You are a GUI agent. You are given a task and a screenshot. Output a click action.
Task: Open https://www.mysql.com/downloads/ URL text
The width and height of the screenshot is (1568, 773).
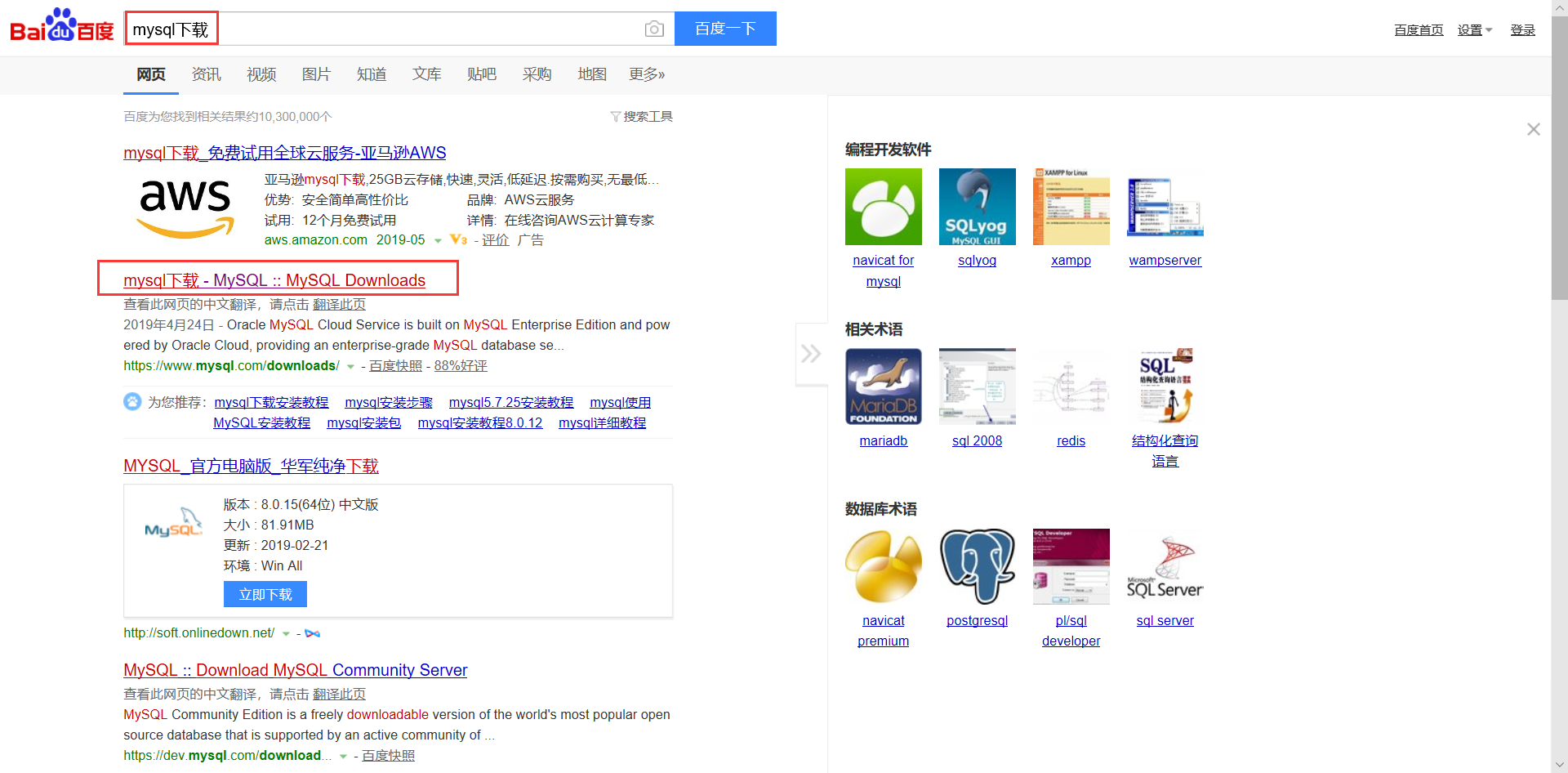(231, 366)
